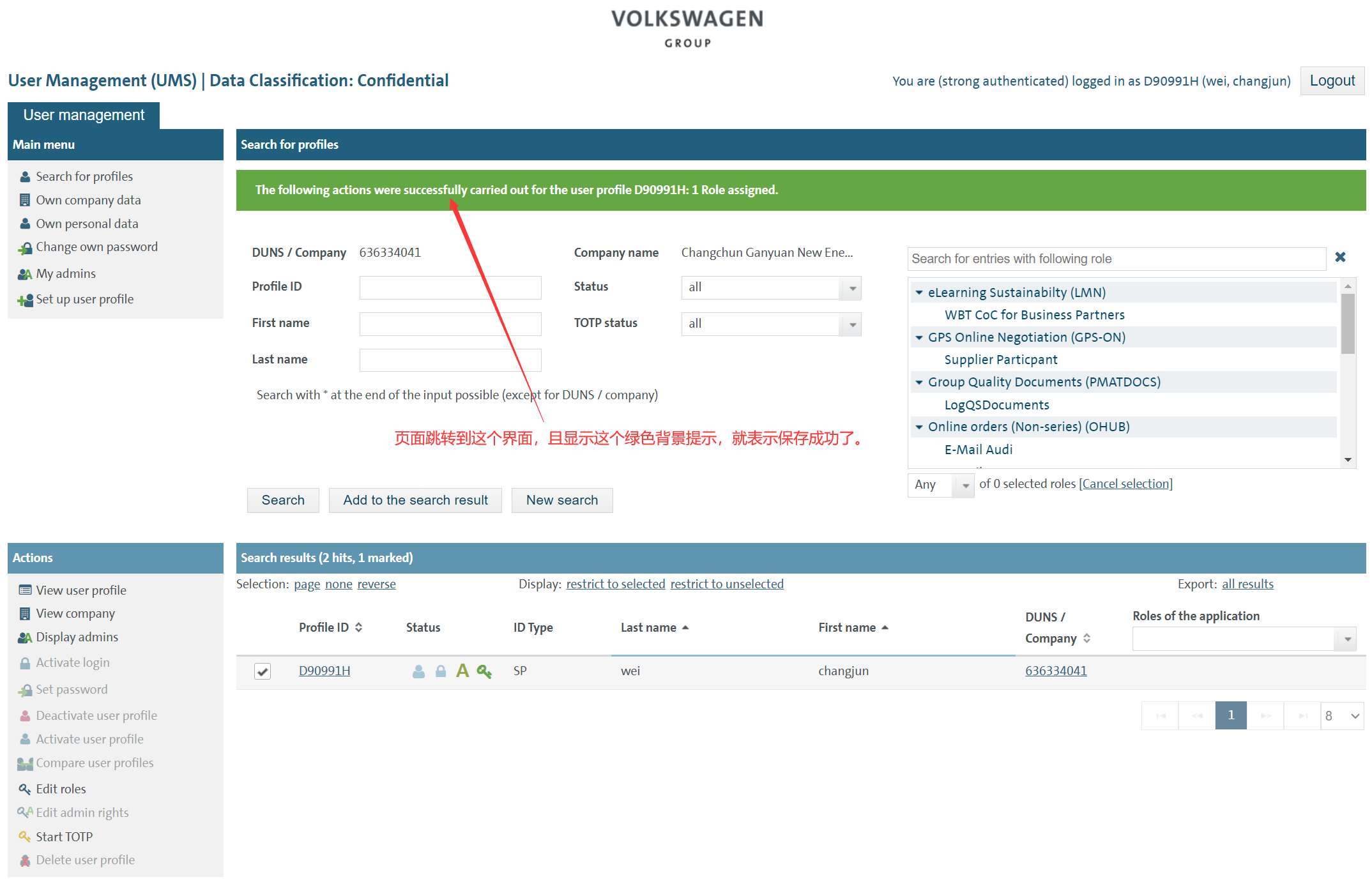Click the Set up user profile plus icon
The width and height of the screenshot is (1372, 884).
[x=25, y=300]
